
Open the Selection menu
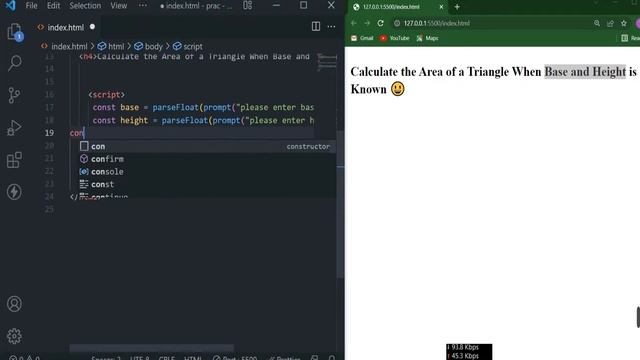(85, 6)
